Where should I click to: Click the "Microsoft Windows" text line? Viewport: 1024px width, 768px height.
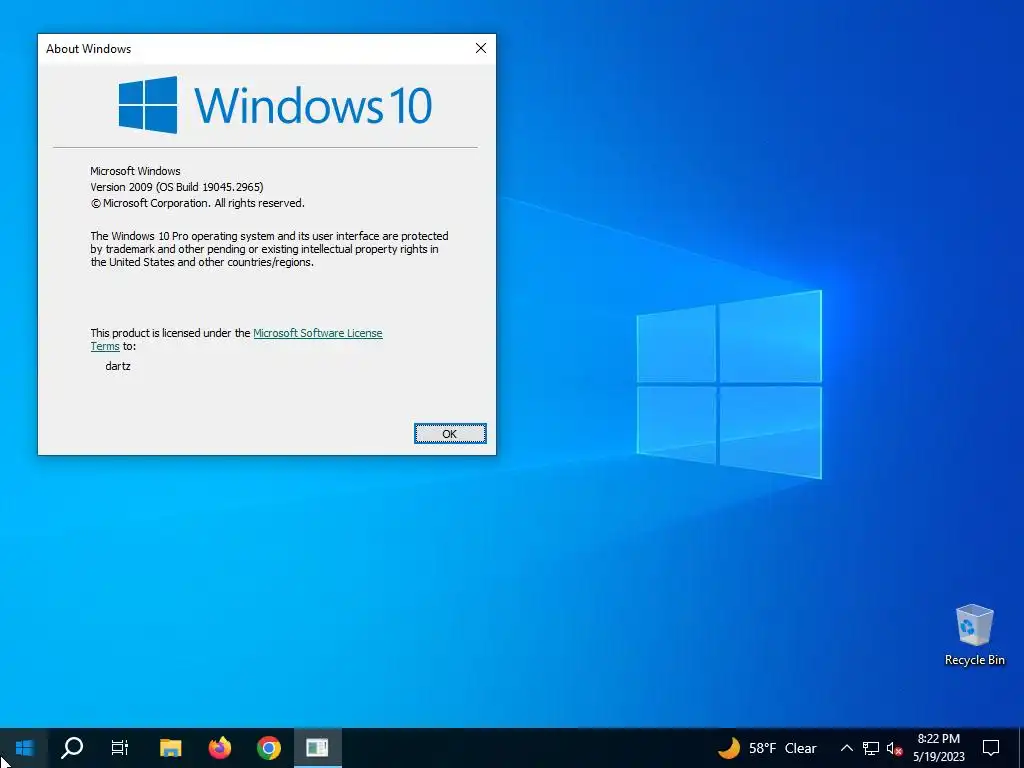click(x=135, y=171)
